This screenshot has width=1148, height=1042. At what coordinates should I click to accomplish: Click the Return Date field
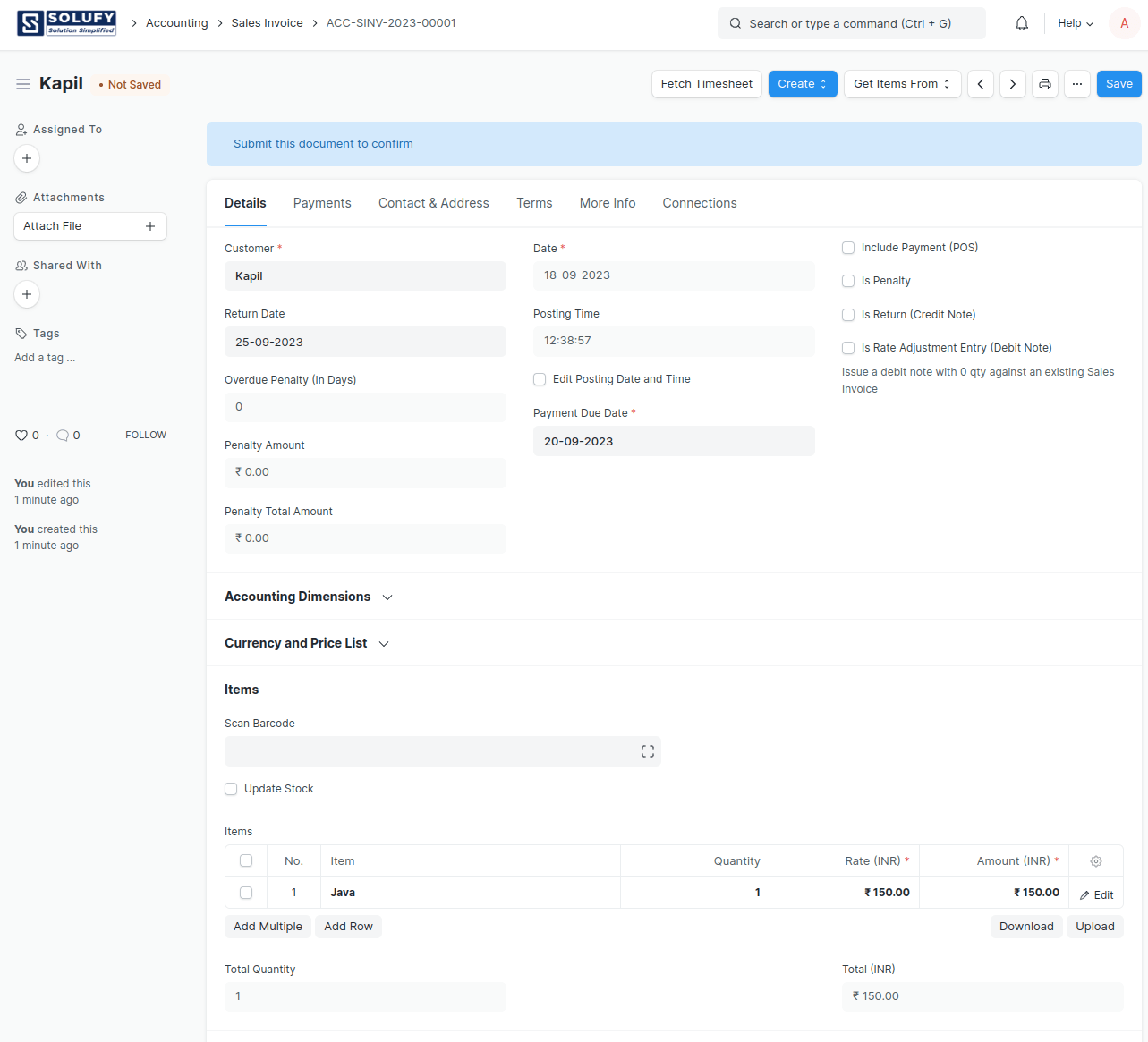coord(365,342)
